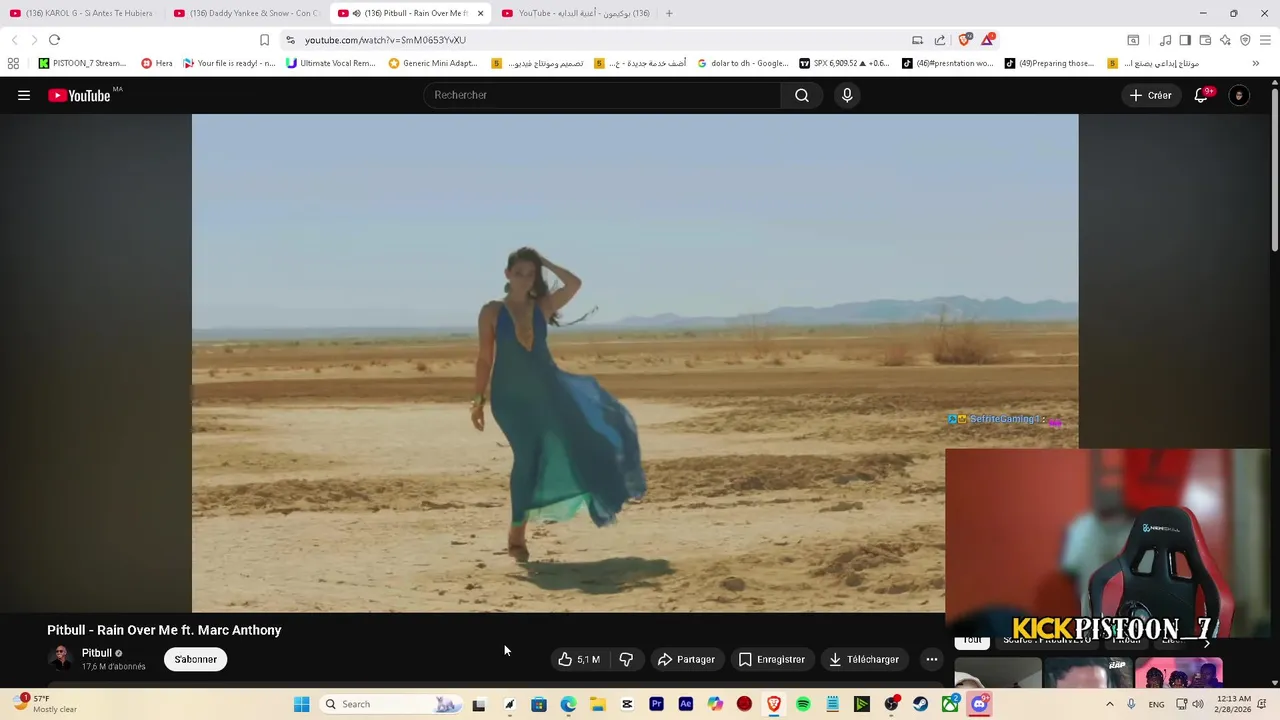
Task: Open weather widget 57°F Mostly clear
Action: click(45, 704)
